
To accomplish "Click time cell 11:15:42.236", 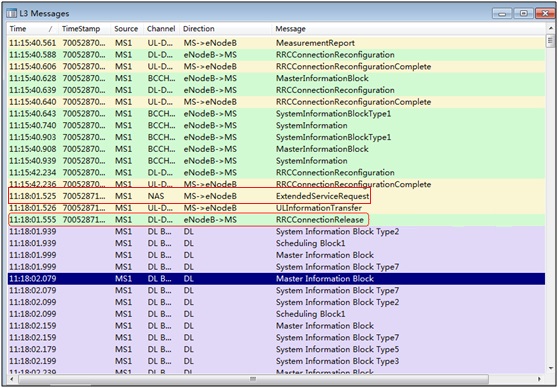I will [33, 184].
